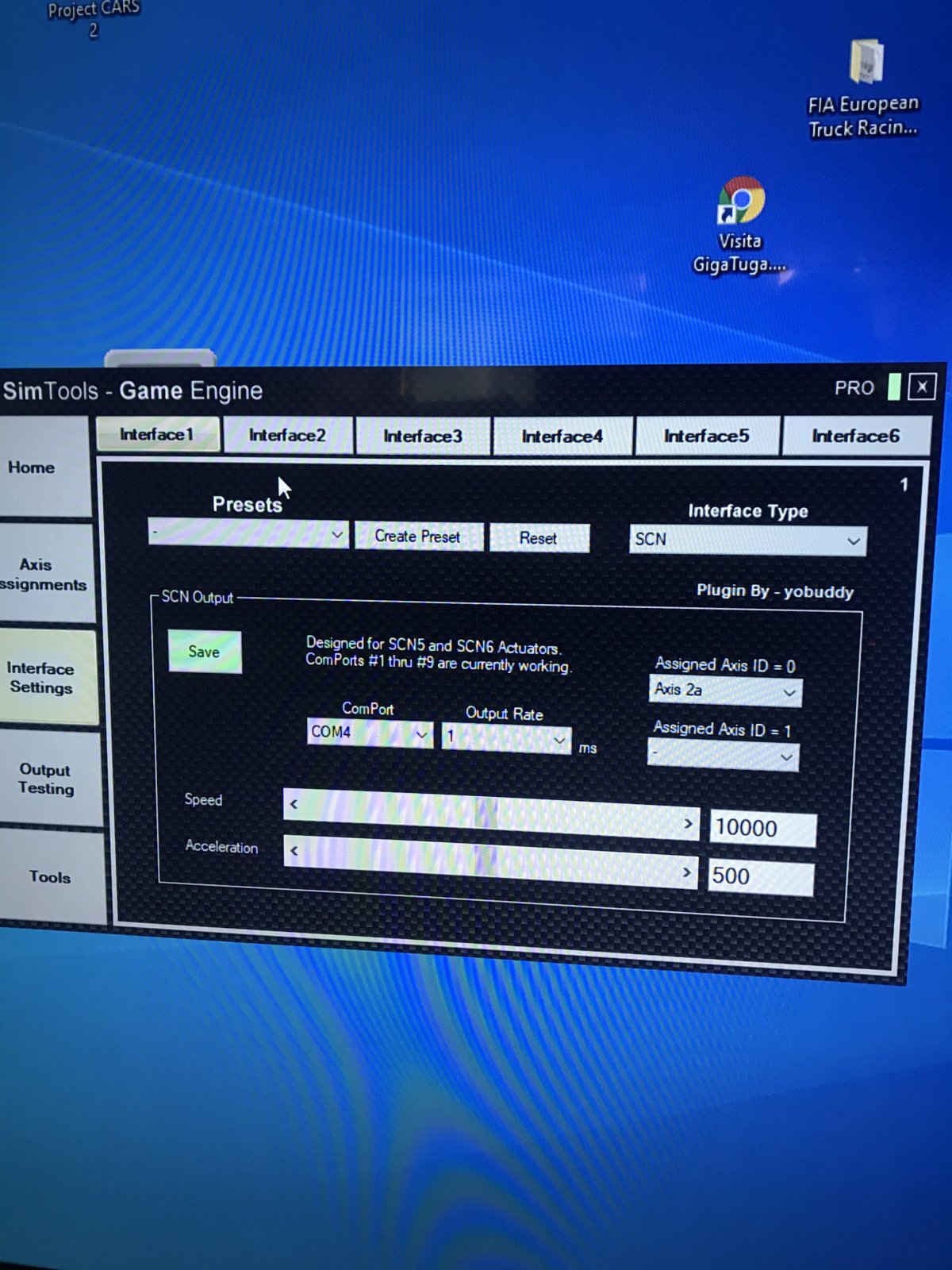Open the ComPort dropdown showing COM4
Image resolution: width=952 pixels, height=1270 pixels.
coord(370,733)
